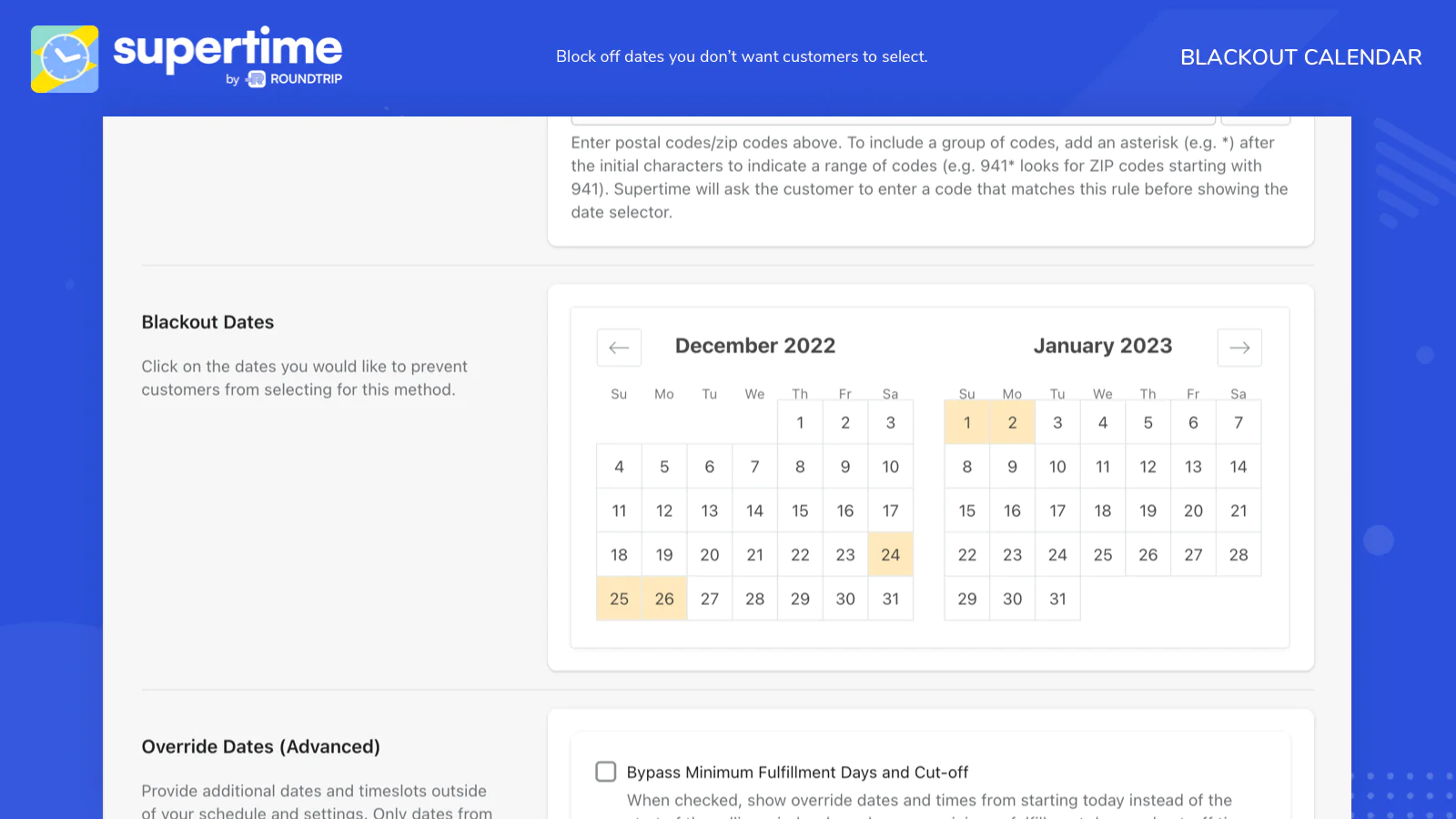
Task: Pick January 31 as a blackout date
Action: click(1057, 599)
